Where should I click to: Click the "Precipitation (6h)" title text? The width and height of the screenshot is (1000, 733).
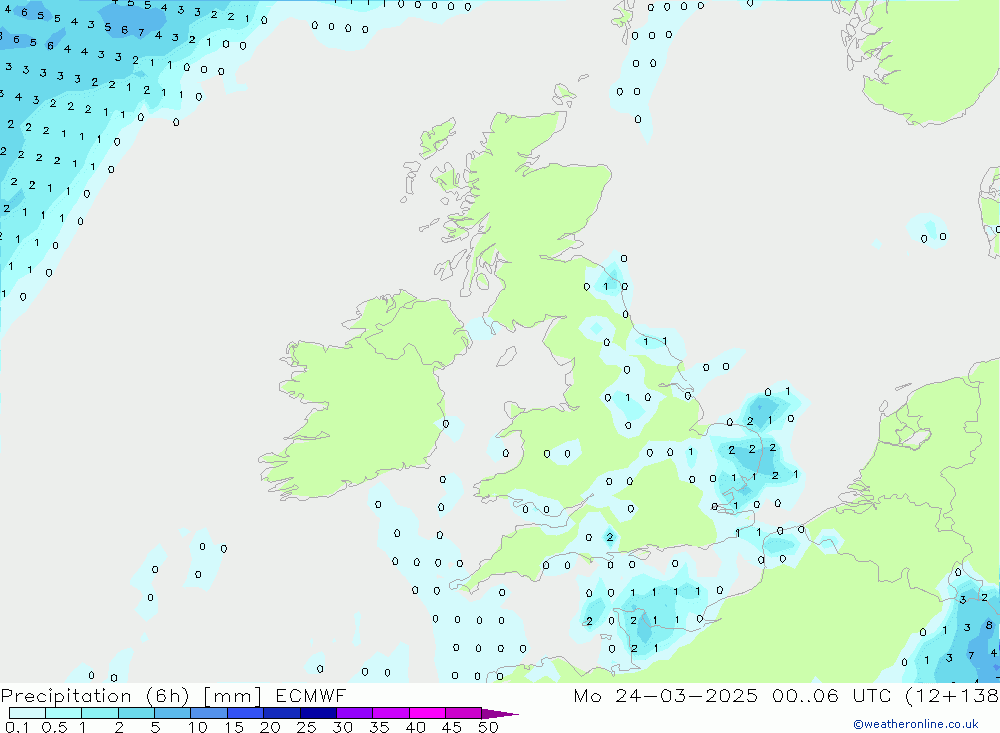[x=95, y=695]
